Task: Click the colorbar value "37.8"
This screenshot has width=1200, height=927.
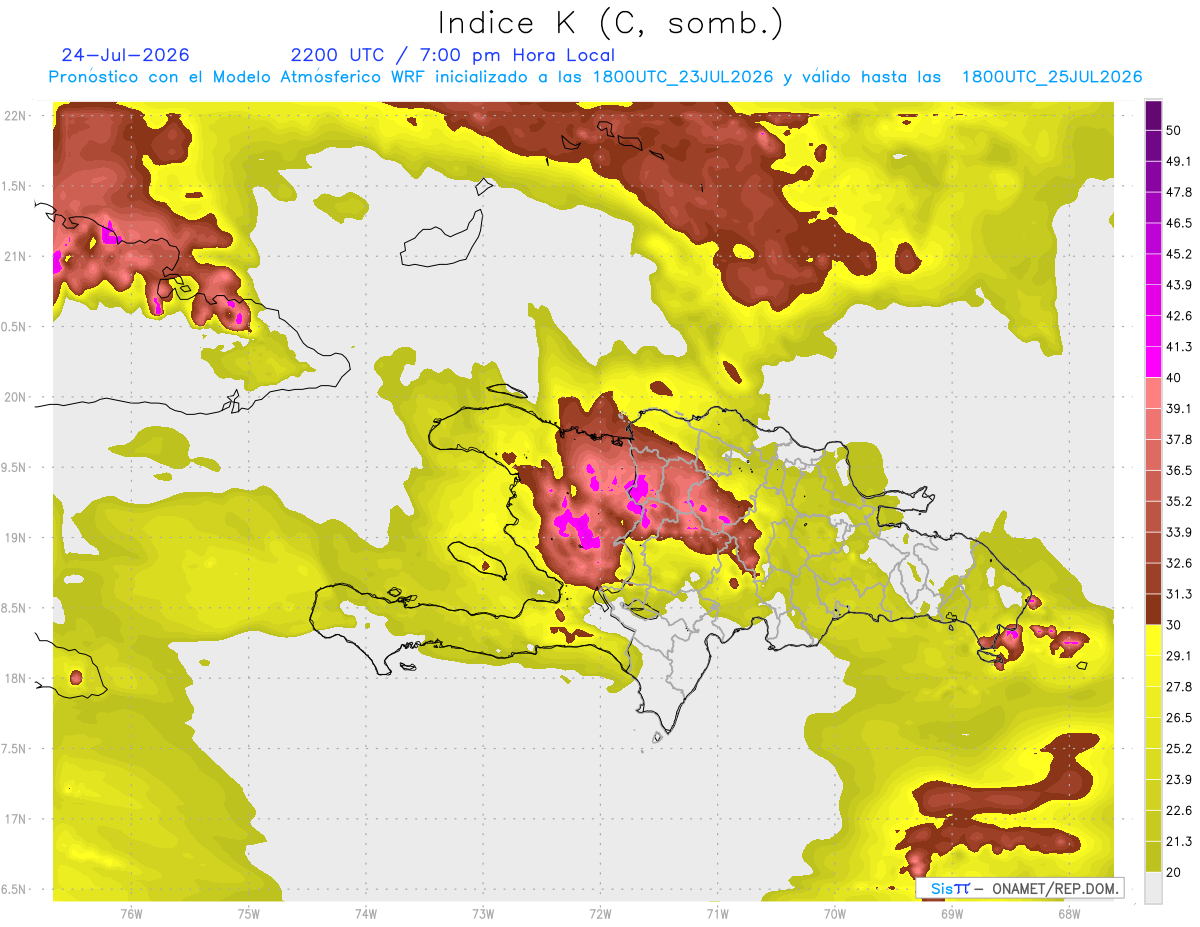Action: [x=1179, y=439]
